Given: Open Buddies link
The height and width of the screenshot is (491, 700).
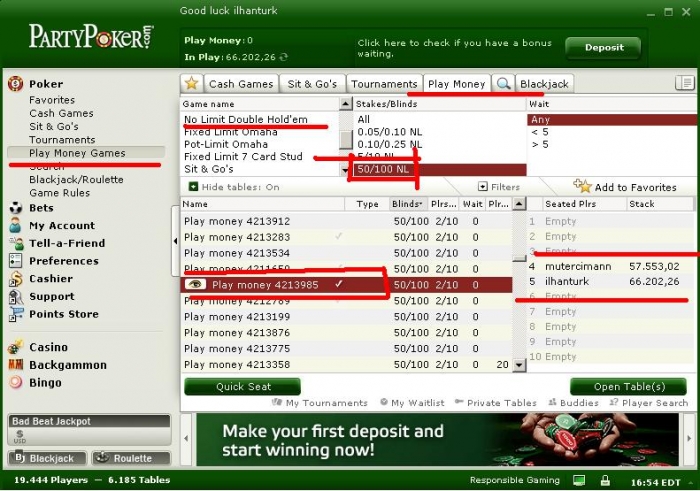Looking at the screenshot, I should coord(573,403).
